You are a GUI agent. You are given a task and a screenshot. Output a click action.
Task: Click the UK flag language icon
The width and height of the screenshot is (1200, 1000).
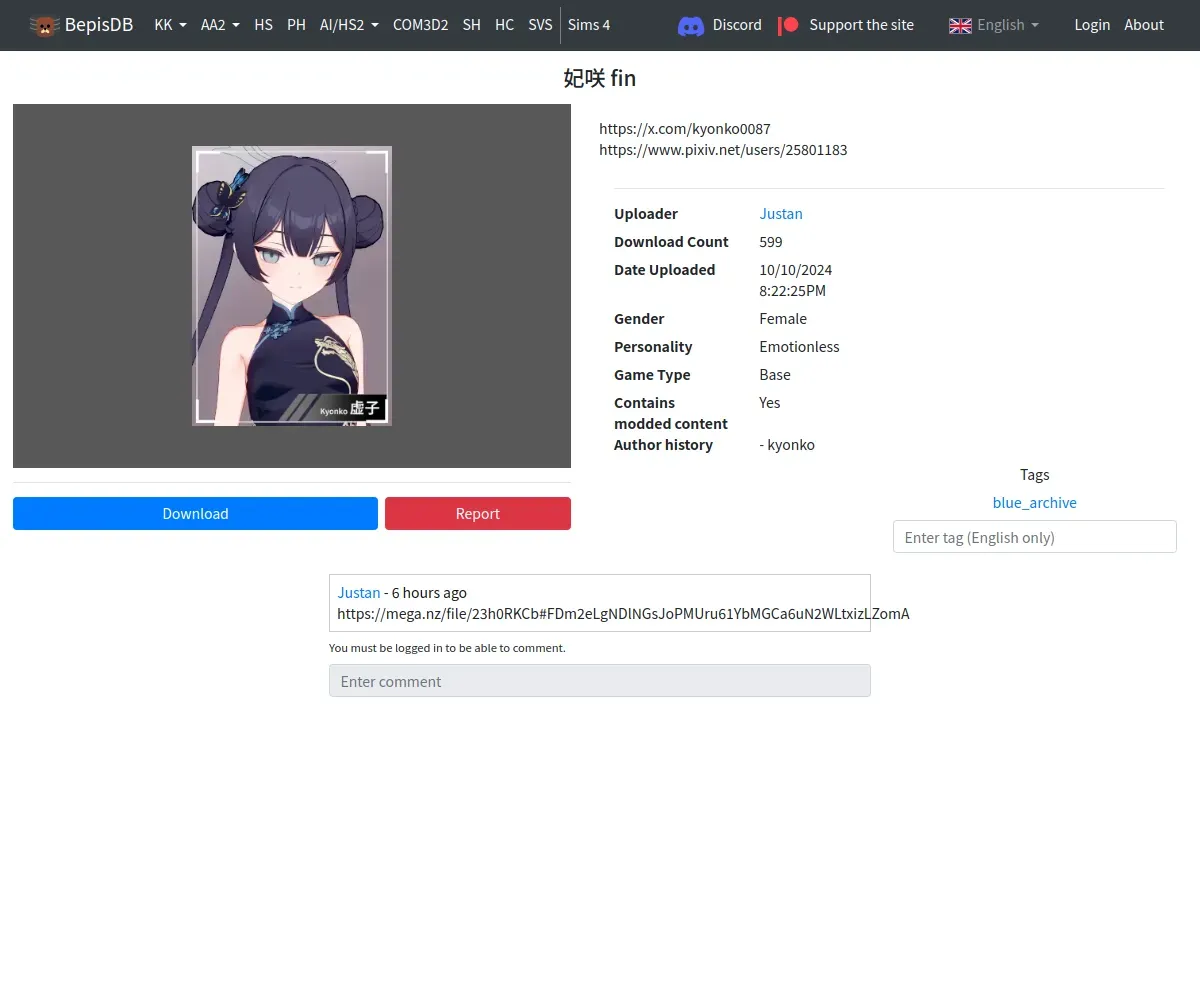coord(960,25)
